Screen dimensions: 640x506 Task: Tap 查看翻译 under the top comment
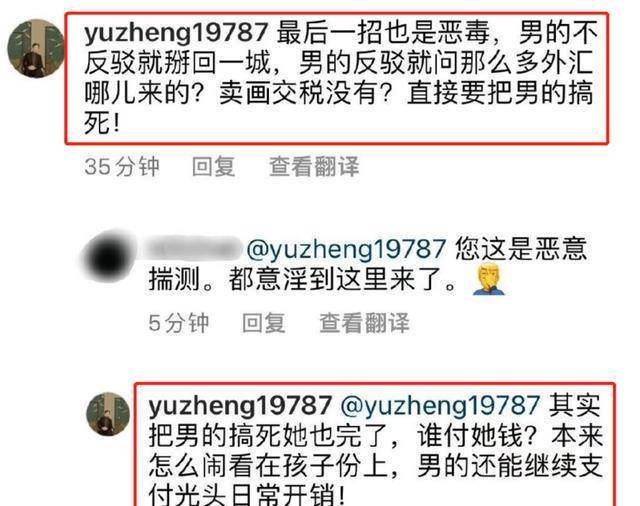[x=314, y=166]
